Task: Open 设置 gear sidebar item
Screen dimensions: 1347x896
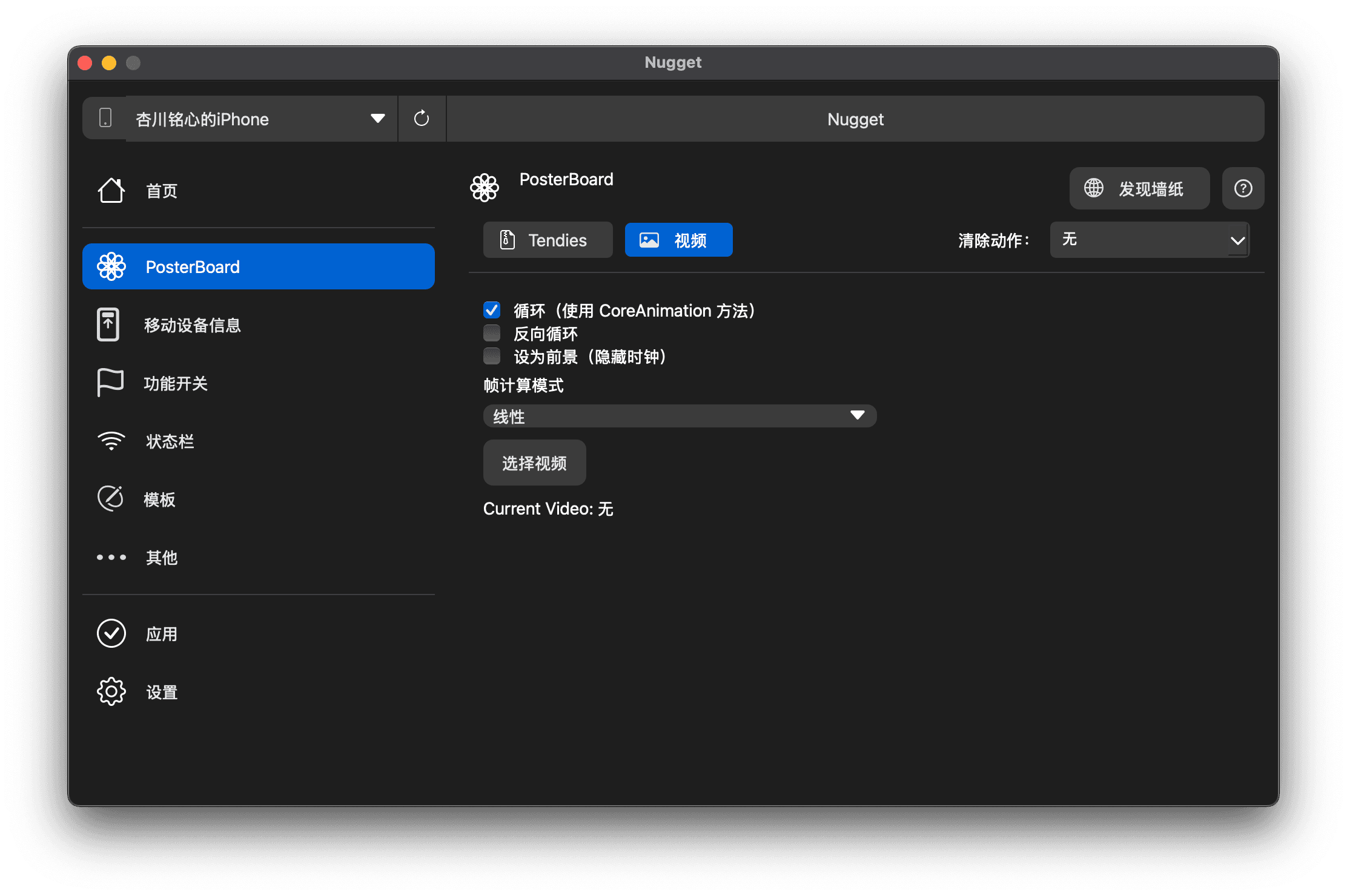Action: [161, 692]
